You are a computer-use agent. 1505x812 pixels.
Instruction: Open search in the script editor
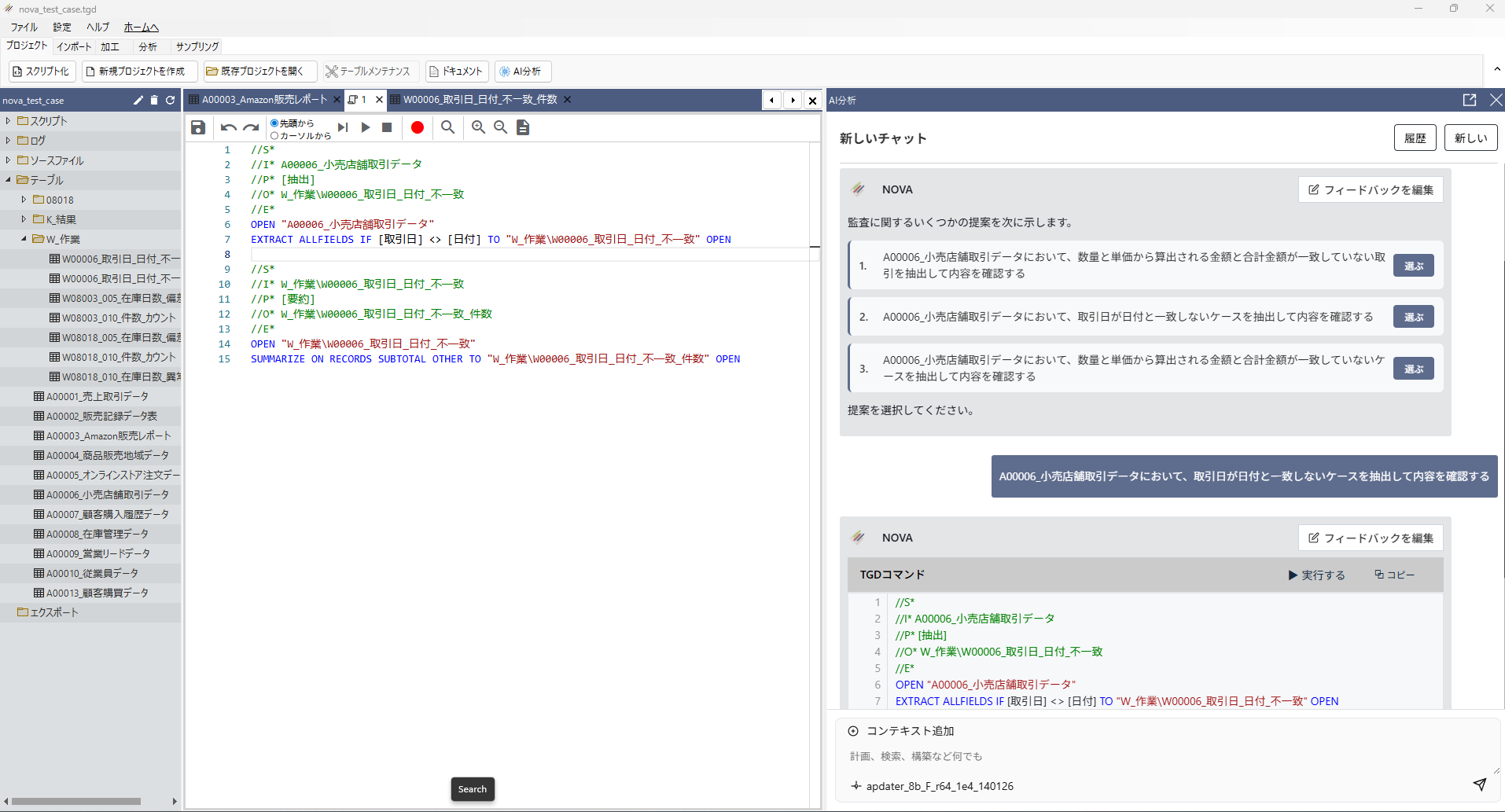pyautogui.click(x=447, y=127)
